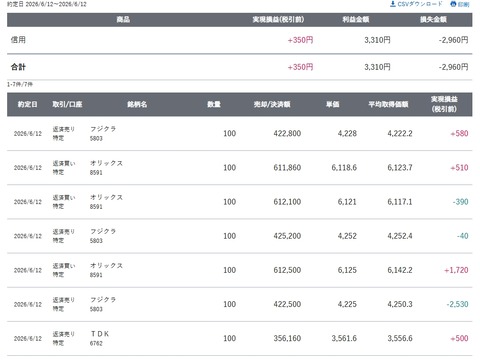Click date 2026/6/12 in the -40 row
This screenshot has height=361, width=480.
point(28,236)
